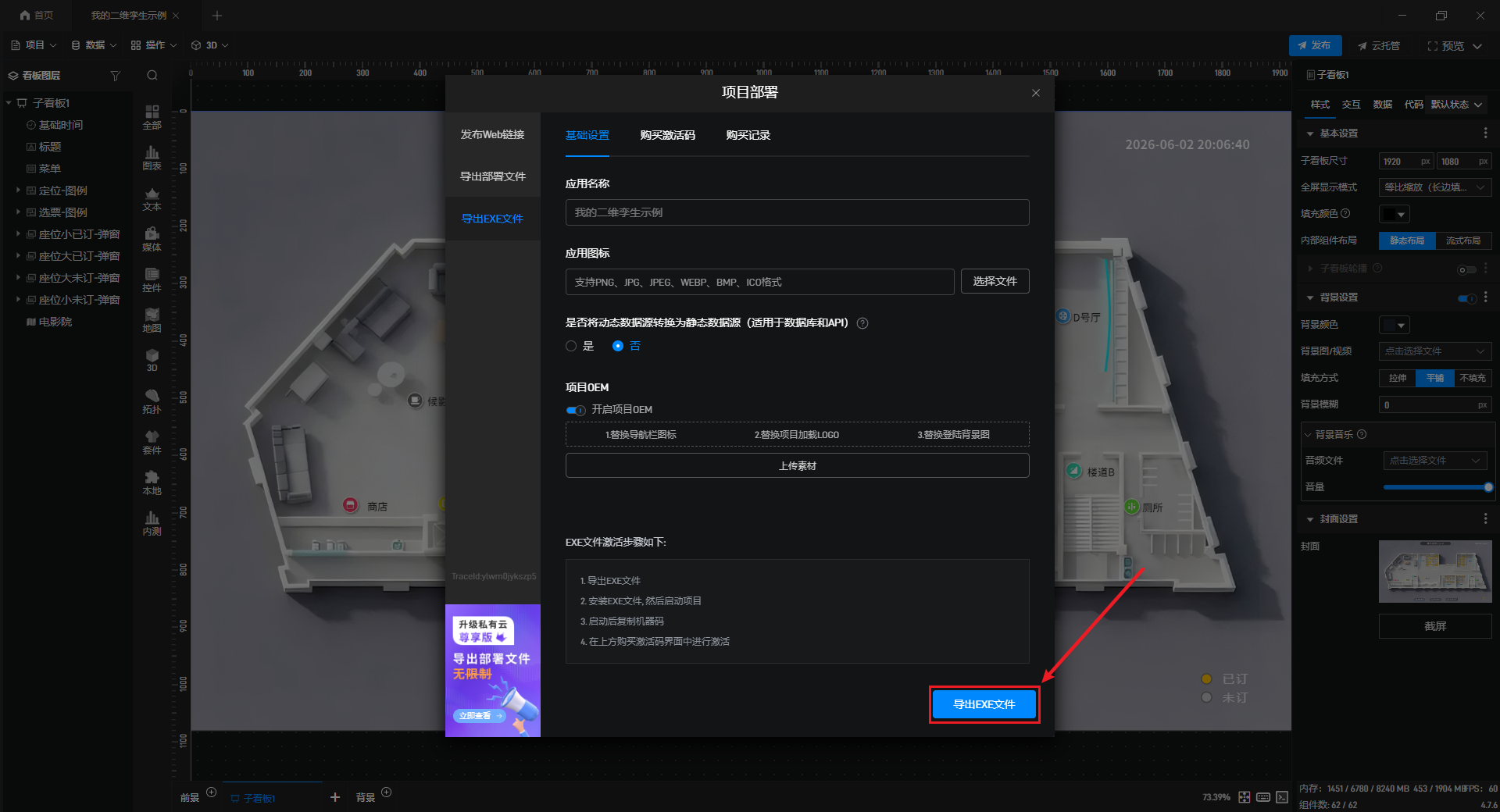Select 导出部署文件 in dialog sidebar
This screenshot has width=1500, height=812.
tap(492, 176)
